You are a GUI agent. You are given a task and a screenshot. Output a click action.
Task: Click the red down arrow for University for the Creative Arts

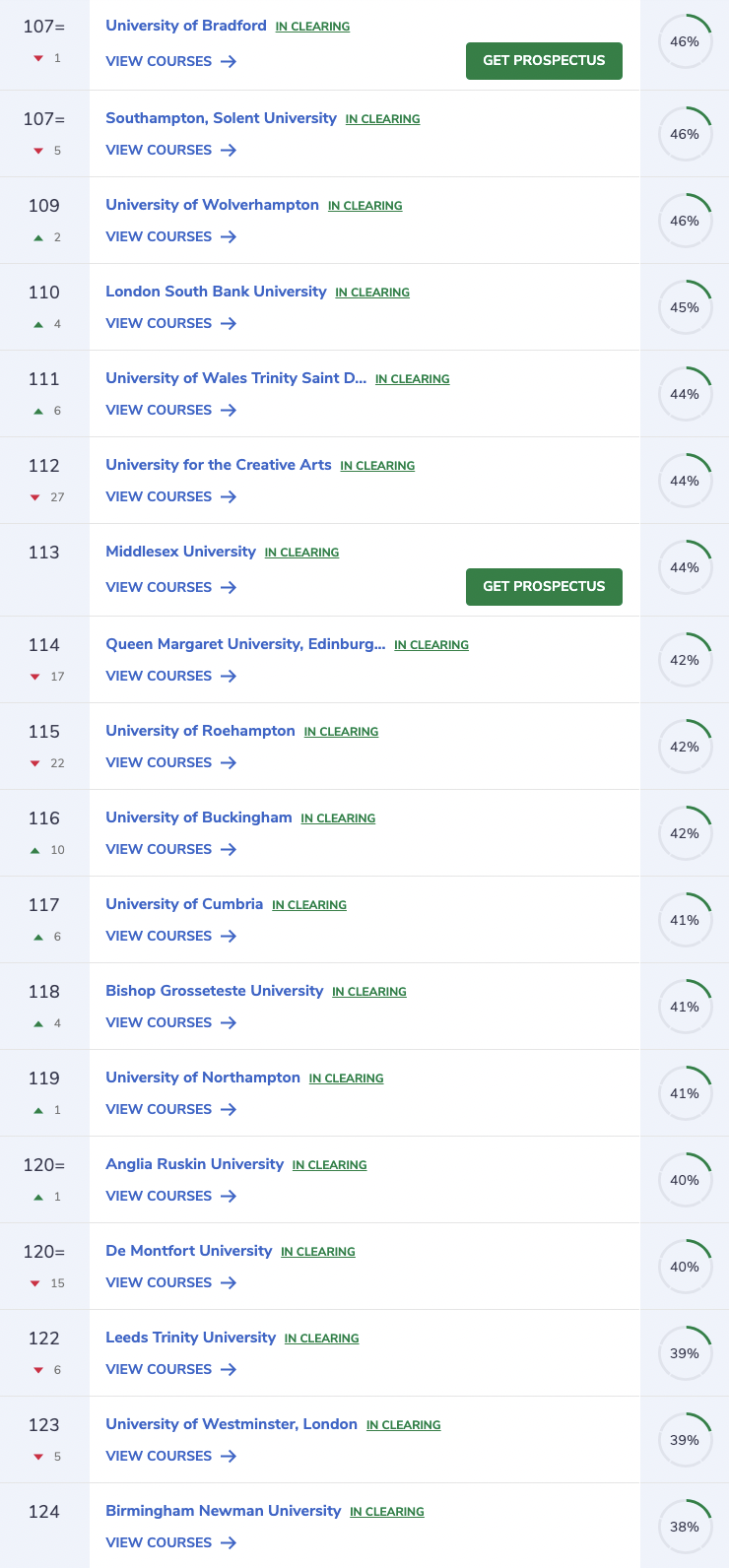tap(35, 497)
